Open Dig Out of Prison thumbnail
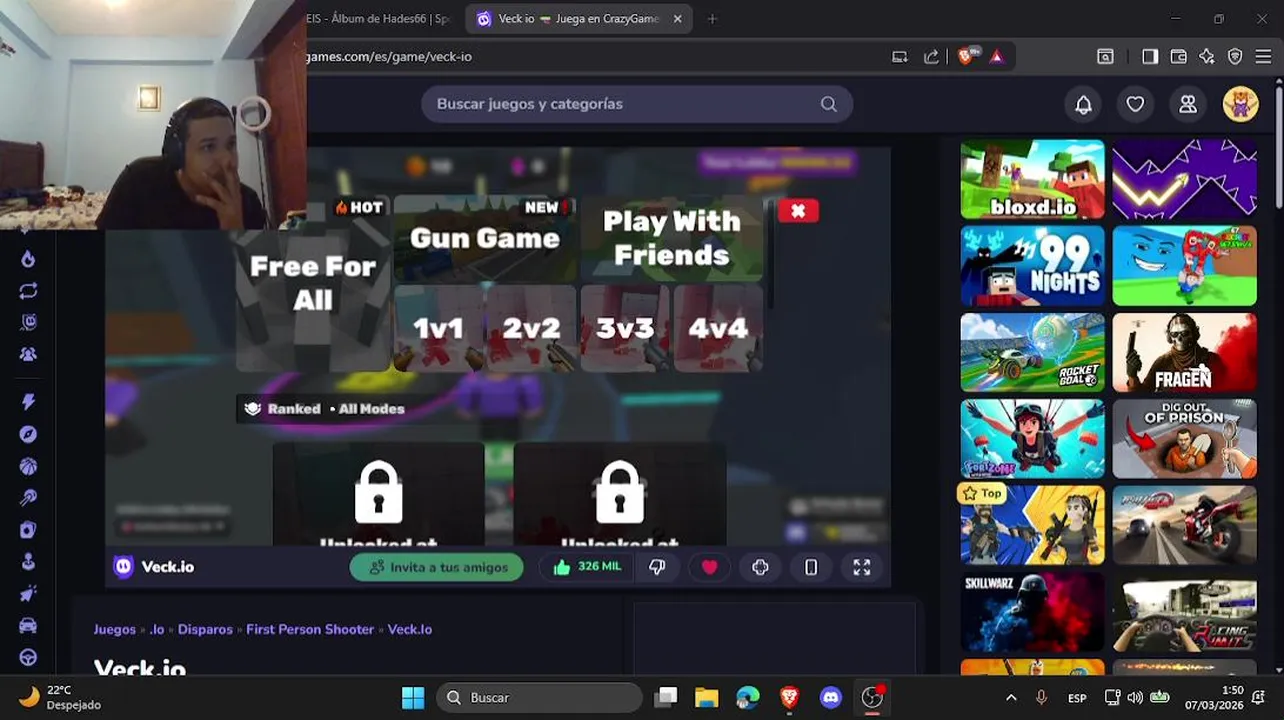Screen dimensions: 1284x720 coord(1184,439)
